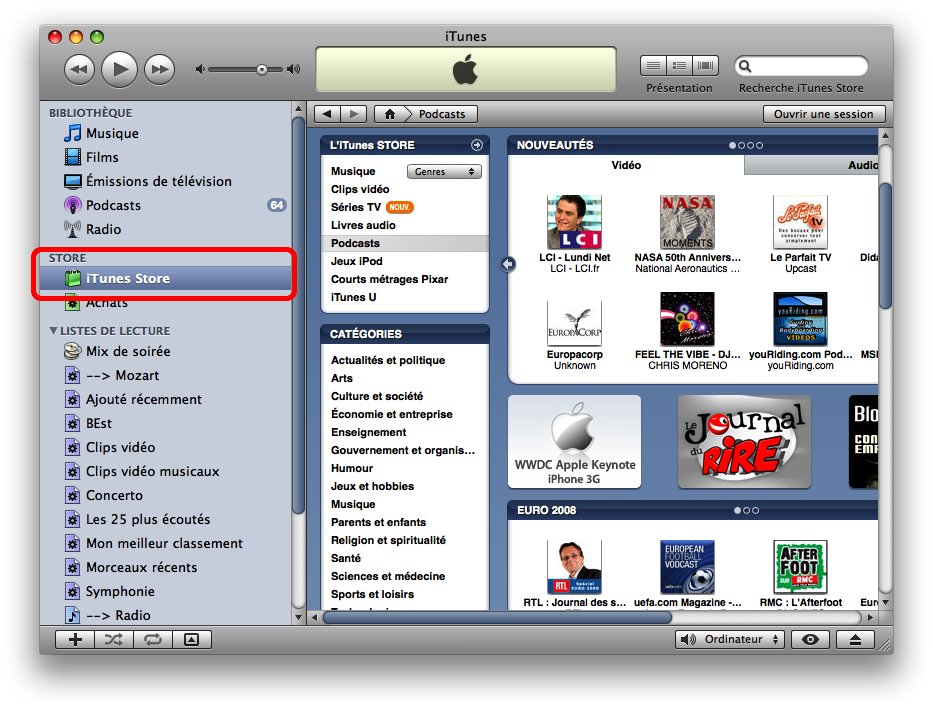933x709 pixels.
Task: Click the Play button
Action: pyautogui.click(x=120, y=69)
